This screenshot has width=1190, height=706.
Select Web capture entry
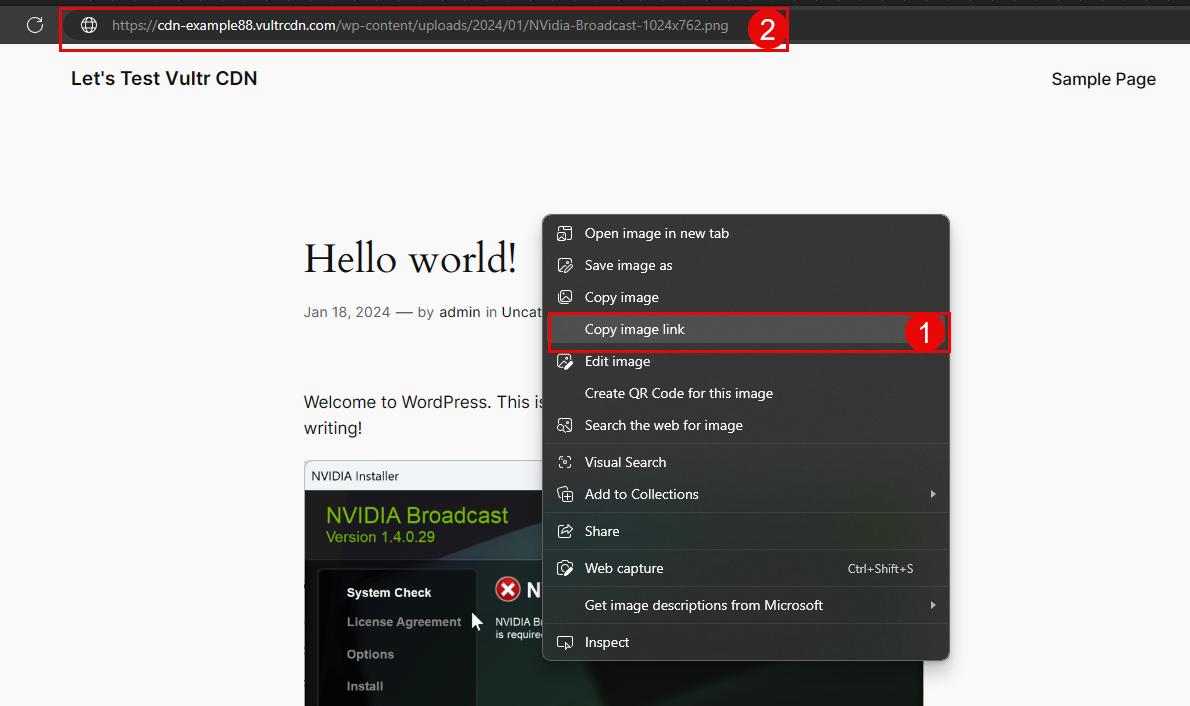pos(746,568)
